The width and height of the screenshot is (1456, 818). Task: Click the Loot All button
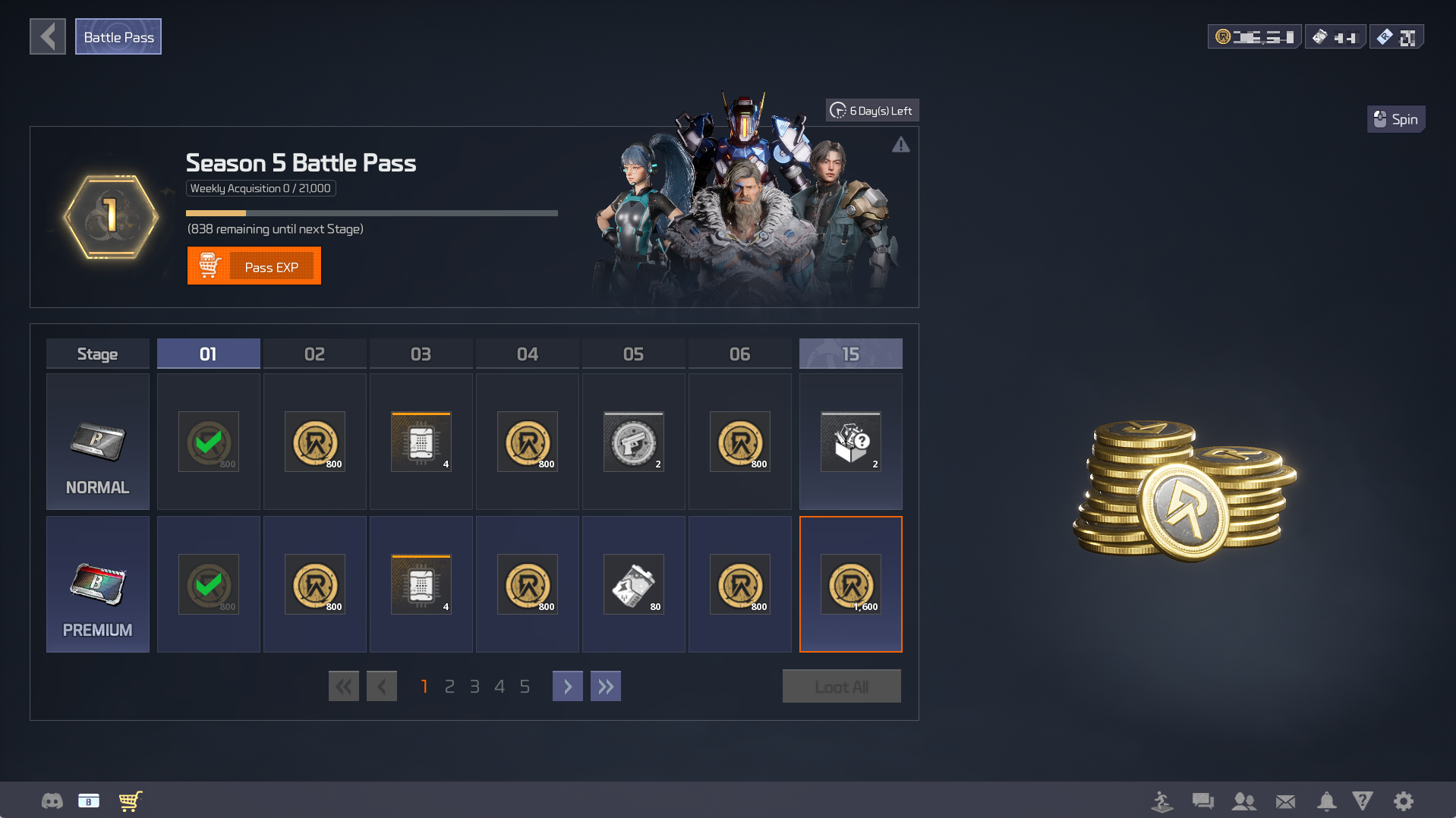point(841,686)
